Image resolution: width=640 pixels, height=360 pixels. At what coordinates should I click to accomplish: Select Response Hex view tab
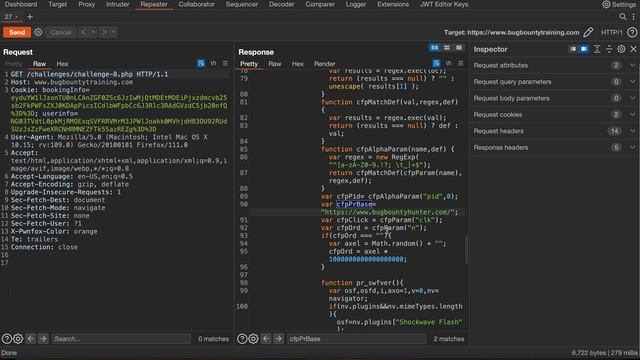click(x=298, y=64)
